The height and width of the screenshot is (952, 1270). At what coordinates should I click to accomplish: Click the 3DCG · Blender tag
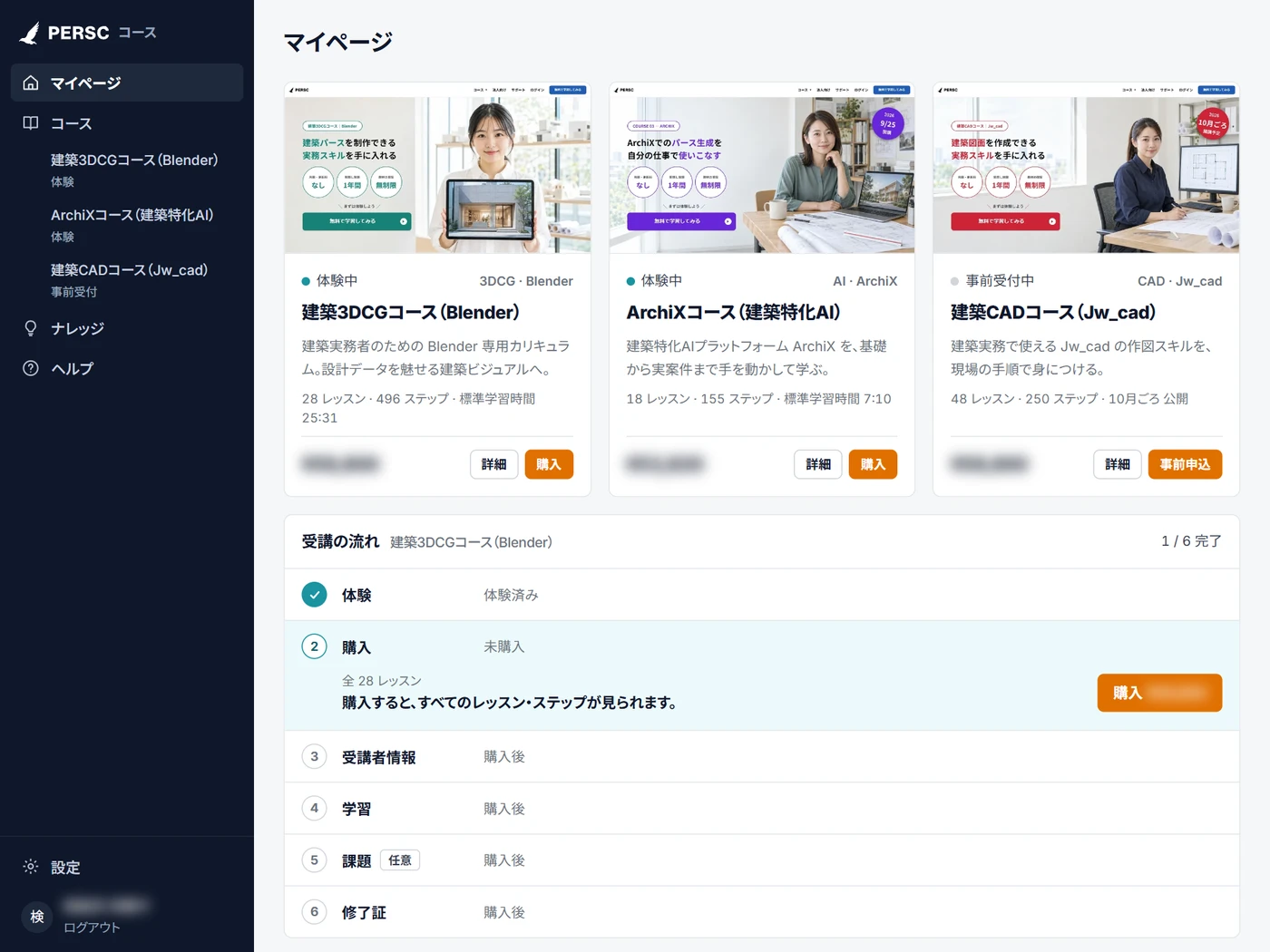526,281
